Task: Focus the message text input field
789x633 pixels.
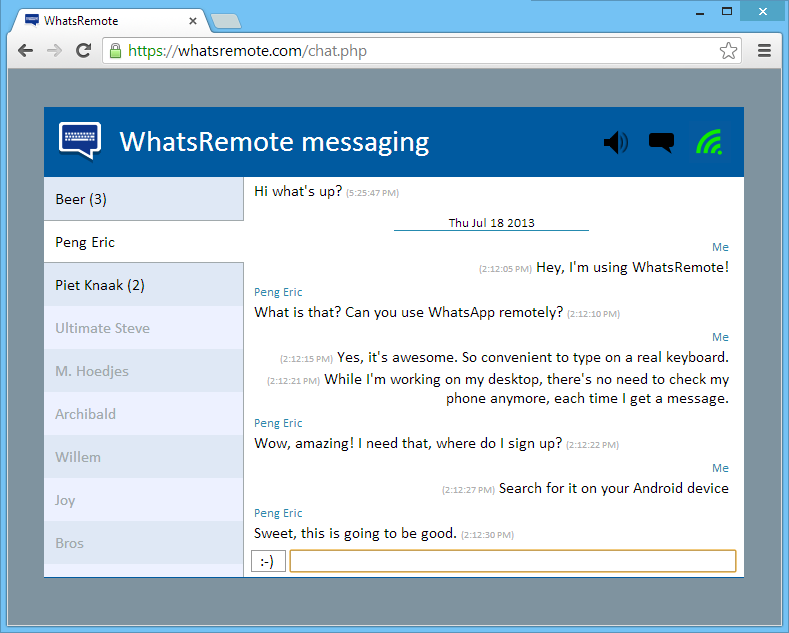Action: [x=513, y=561]
